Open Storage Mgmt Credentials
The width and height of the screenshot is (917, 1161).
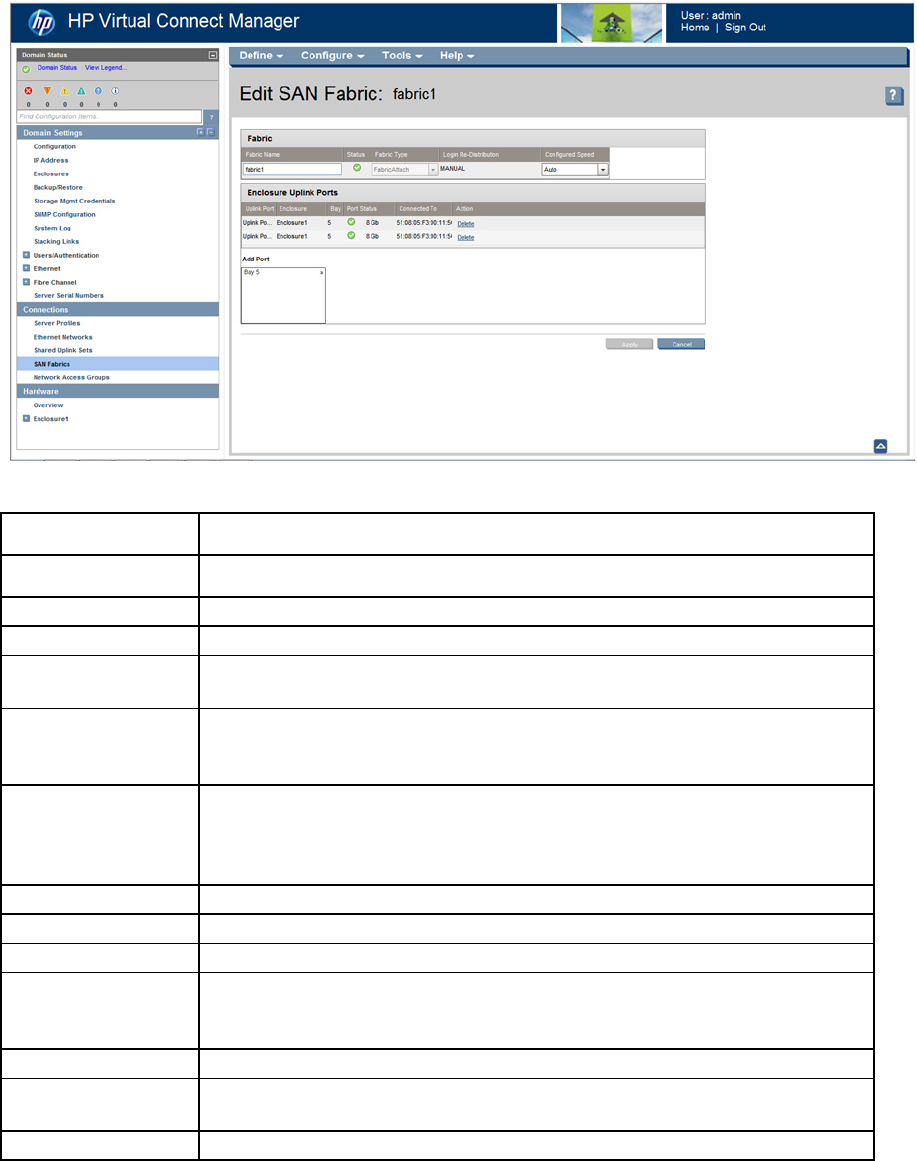coord(75,201)
